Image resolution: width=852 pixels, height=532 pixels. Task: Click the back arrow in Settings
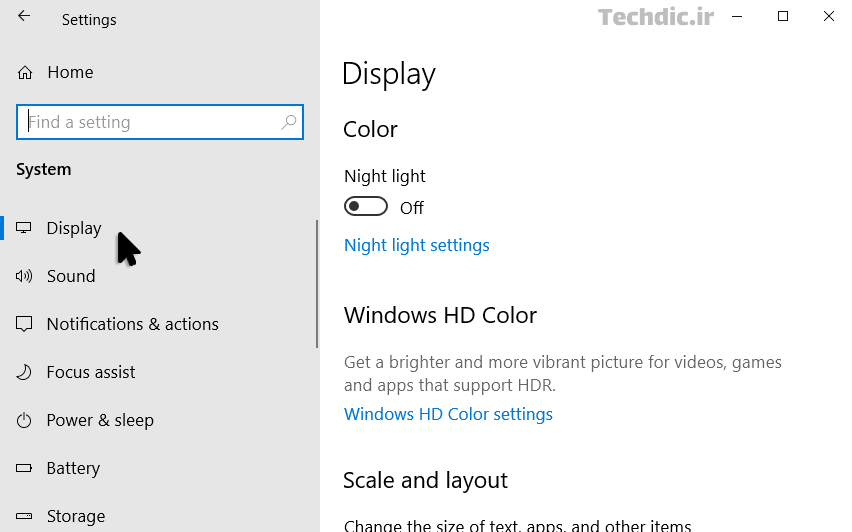24,16
